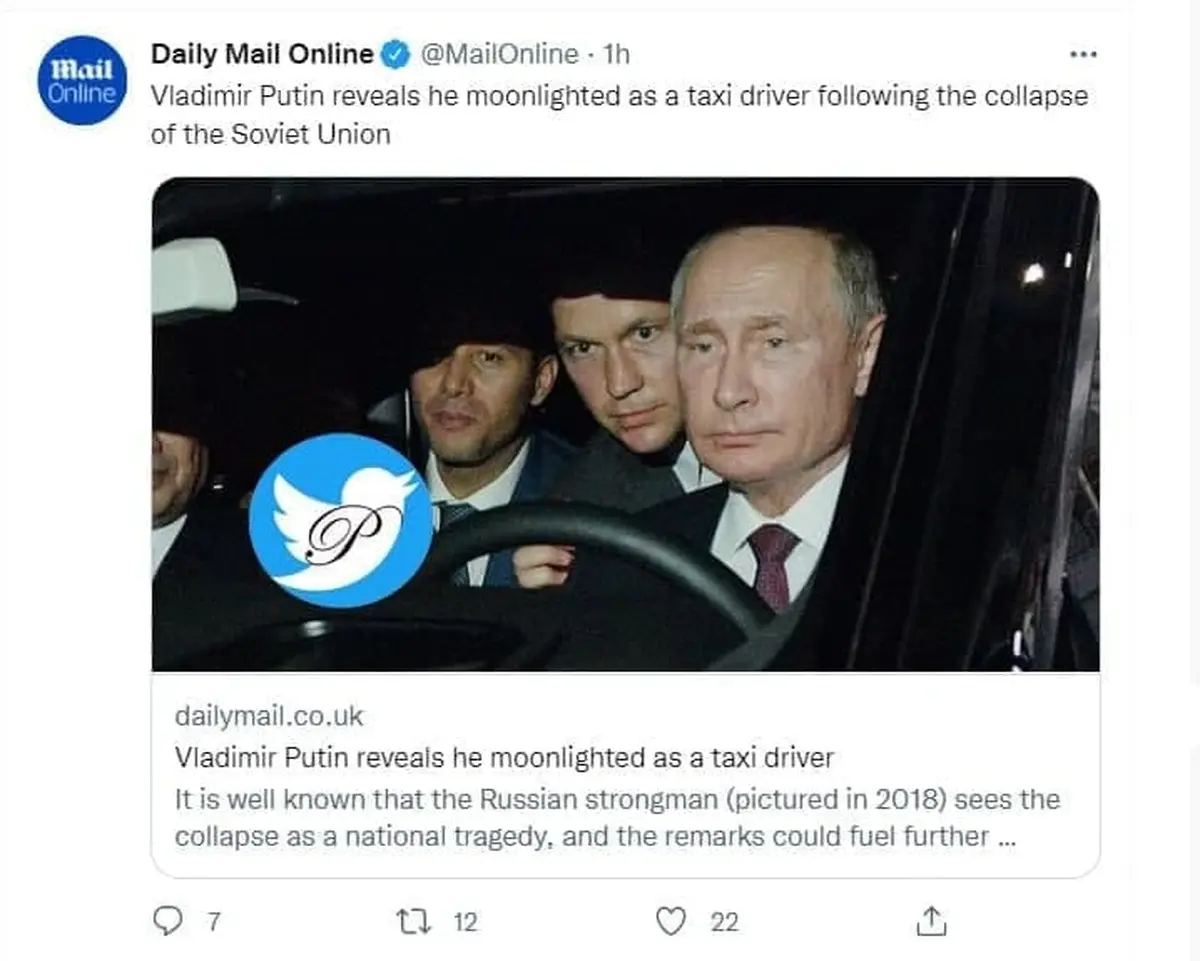Image resolution: width=1200 pixels, height=961 pixels.
Task: Click the @MailOnline handle
Action: click(500, 54)
